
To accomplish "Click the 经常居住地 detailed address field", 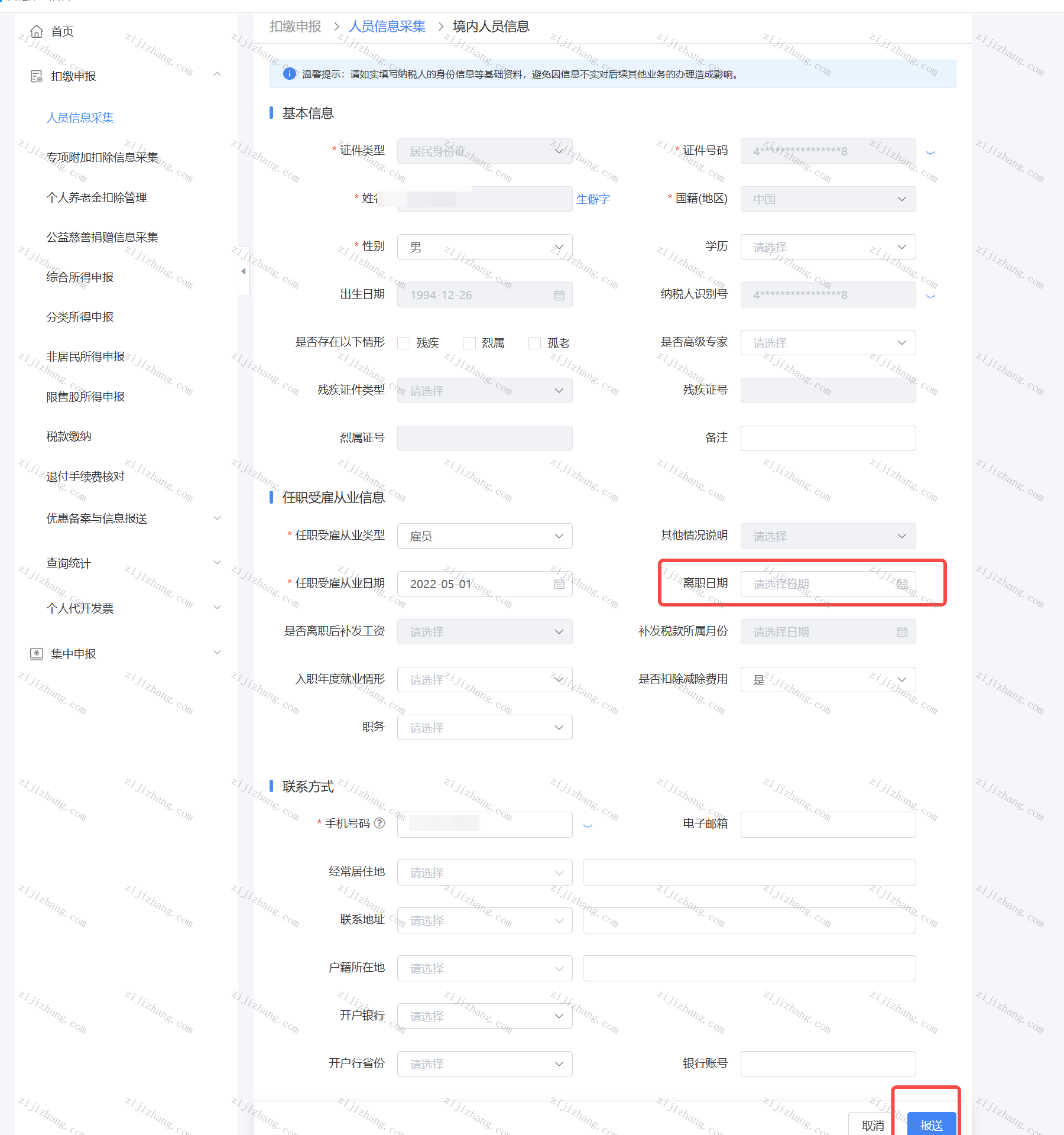I will tap(750, 873).
